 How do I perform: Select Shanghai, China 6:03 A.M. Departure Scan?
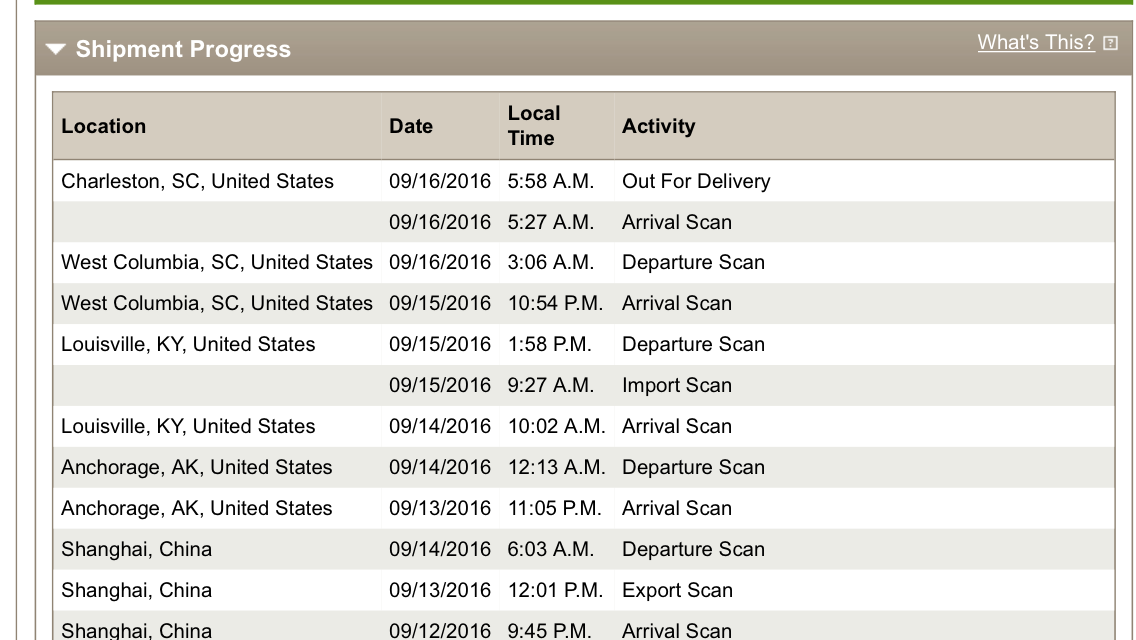584,549
